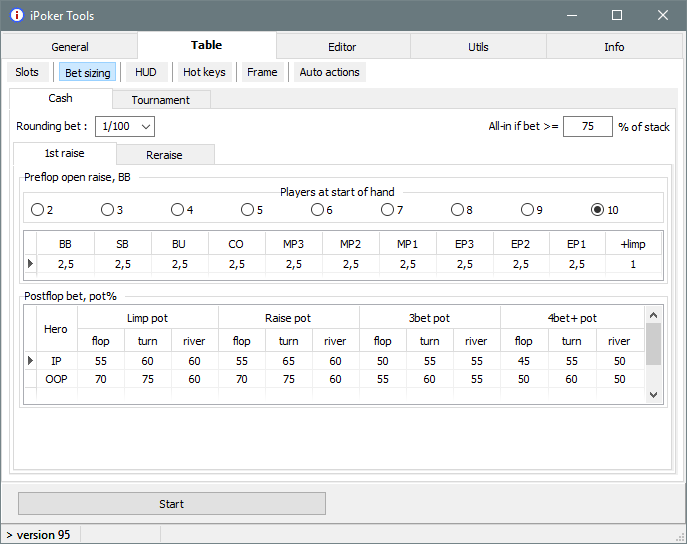687x544 pixels.
Task: Open the Utils tab
Action: pos(478,47)
